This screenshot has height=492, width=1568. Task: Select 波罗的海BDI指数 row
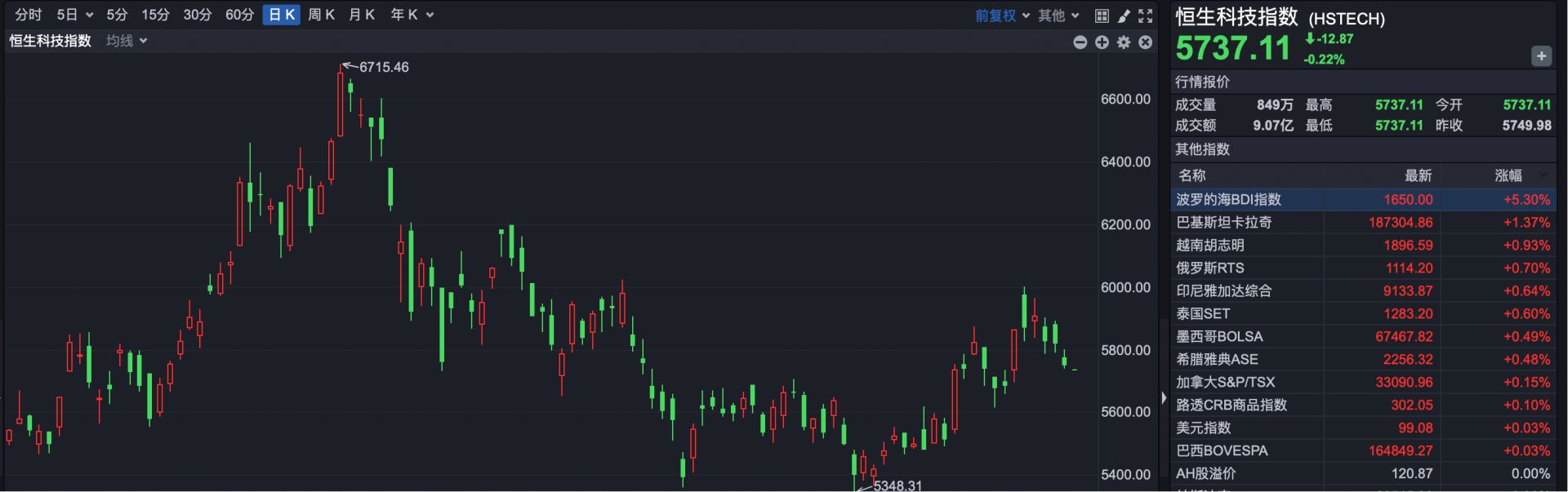1228,200
